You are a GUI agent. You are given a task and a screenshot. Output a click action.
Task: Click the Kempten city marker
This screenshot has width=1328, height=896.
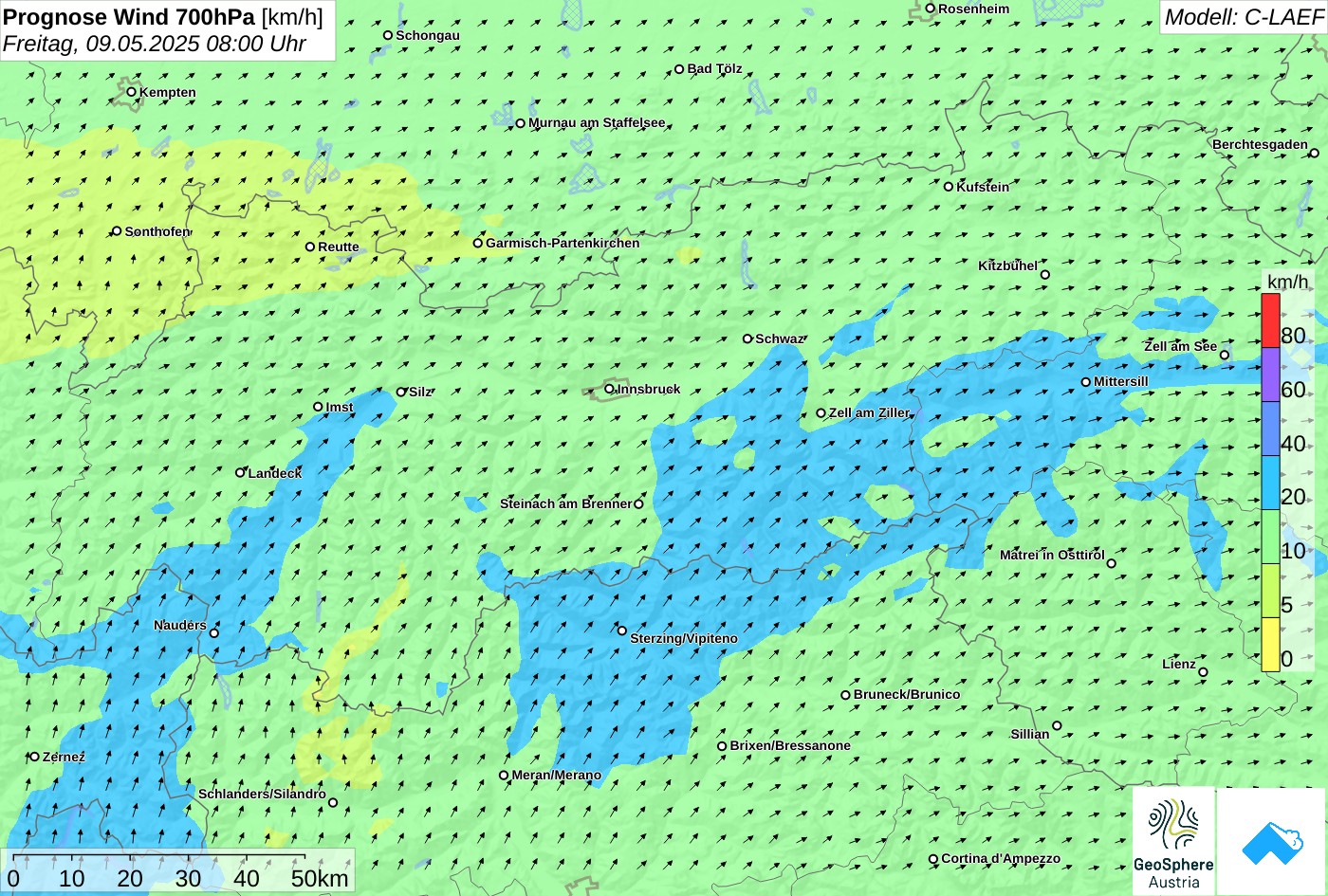click(132, 92)
